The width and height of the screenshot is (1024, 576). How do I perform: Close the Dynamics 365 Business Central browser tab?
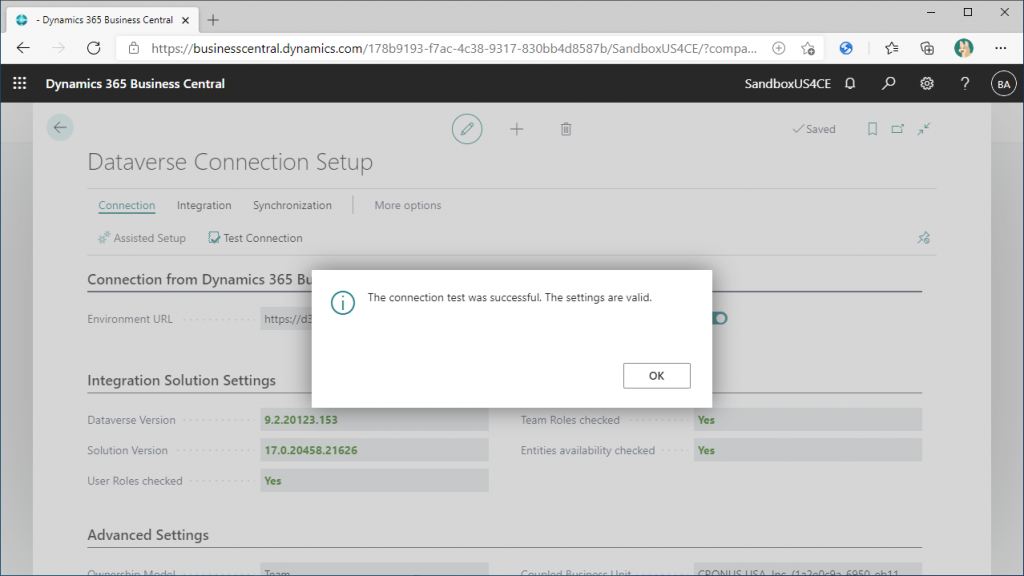[185, 20]
